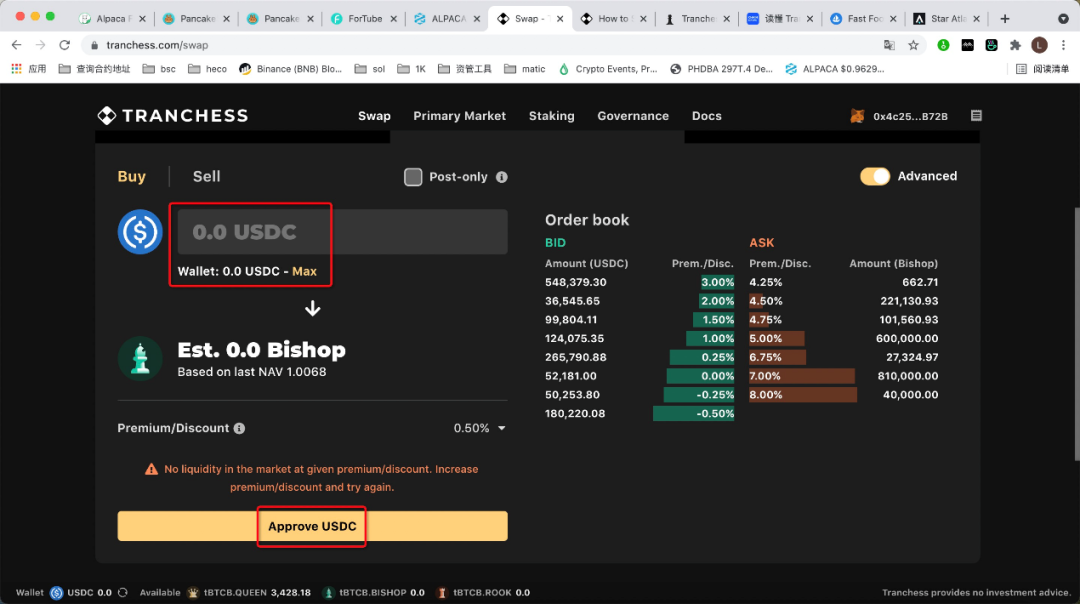This screenshot has height=604, width=1080.
Task: Click the Max wallet amount link
Action: (x=304, y=271)
